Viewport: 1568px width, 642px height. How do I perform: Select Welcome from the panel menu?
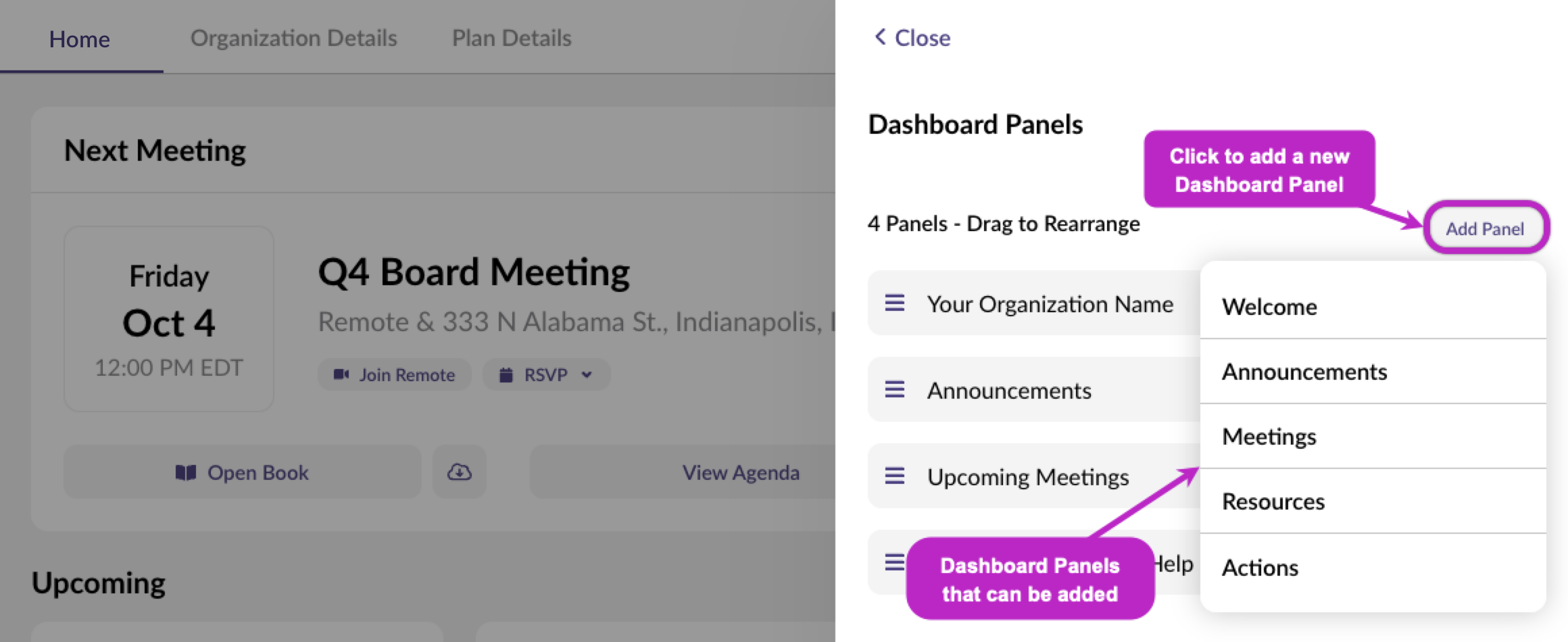point(1269,307)
